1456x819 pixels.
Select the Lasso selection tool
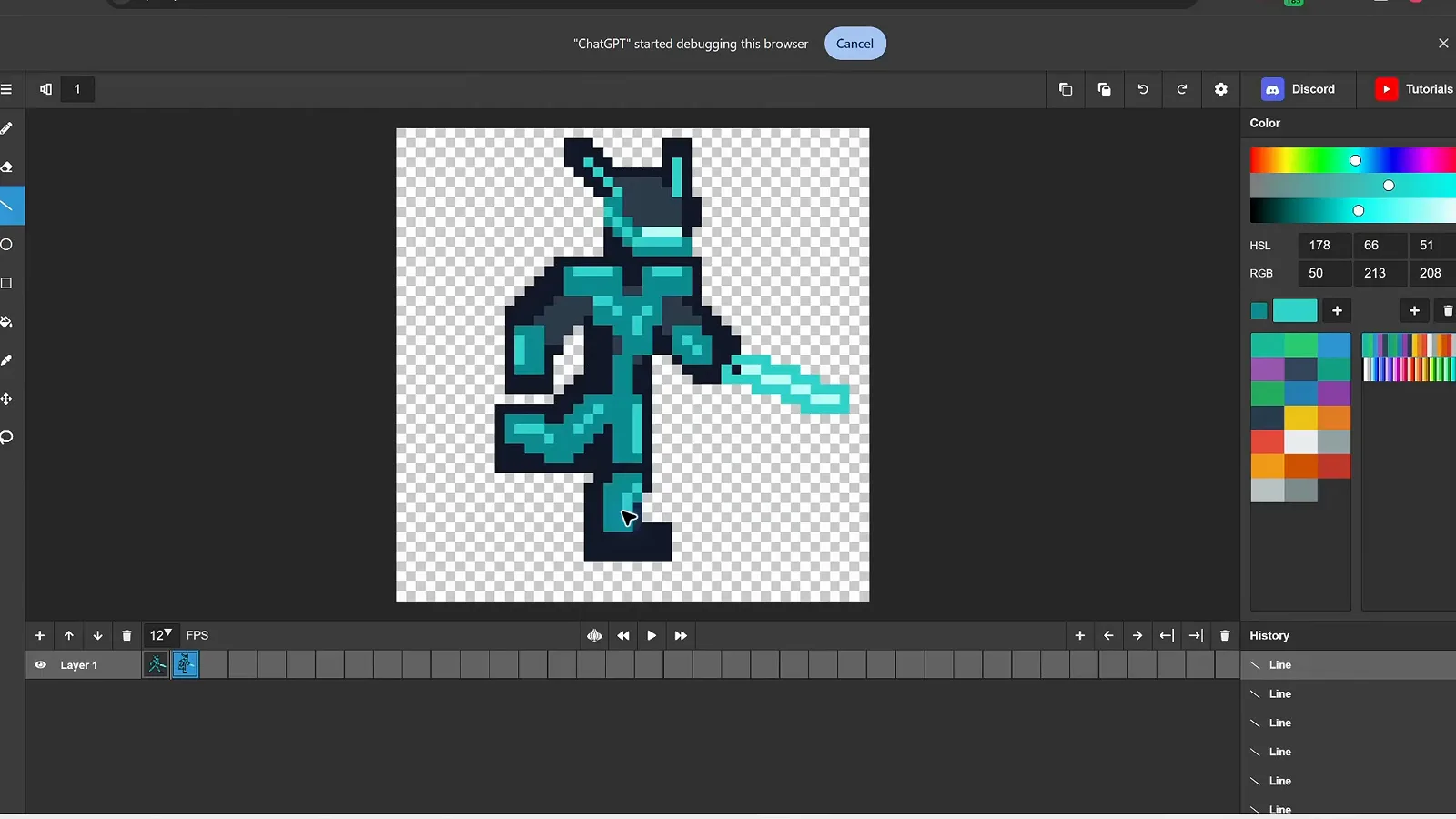pyautogui.click(x=7, y=438)
